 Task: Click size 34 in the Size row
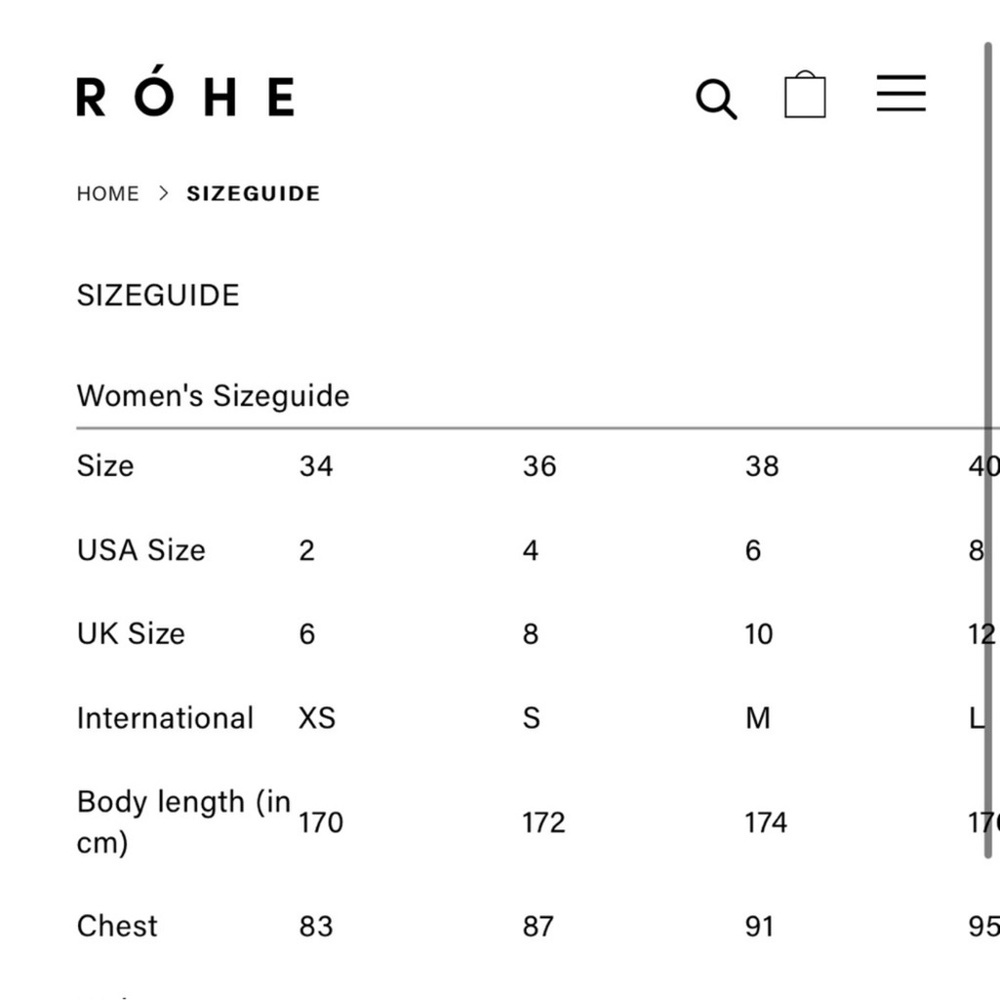[316, 466]
